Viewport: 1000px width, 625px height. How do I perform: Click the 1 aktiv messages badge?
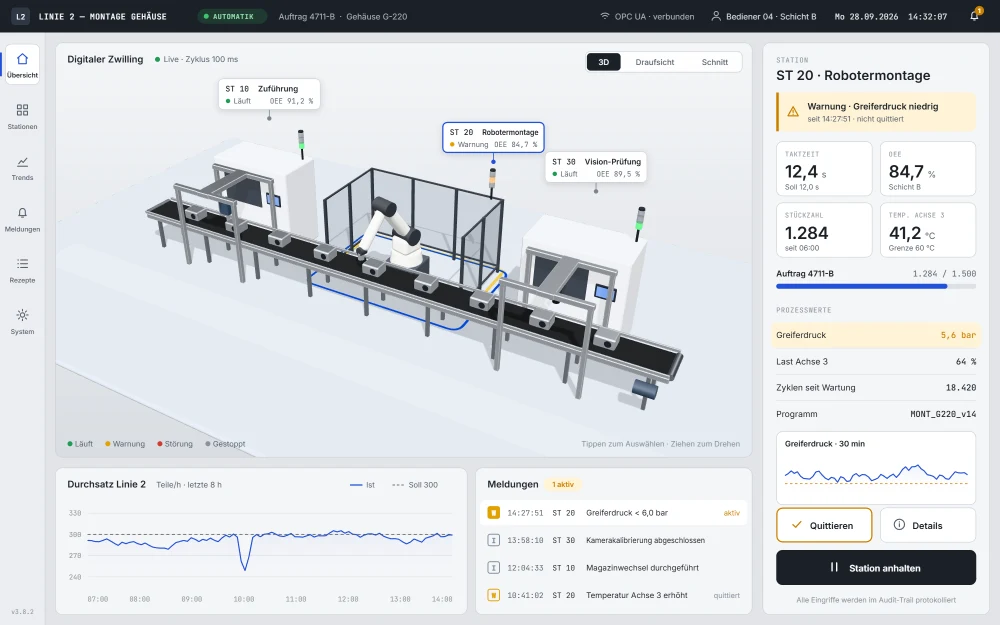click(x=562, y=485)
